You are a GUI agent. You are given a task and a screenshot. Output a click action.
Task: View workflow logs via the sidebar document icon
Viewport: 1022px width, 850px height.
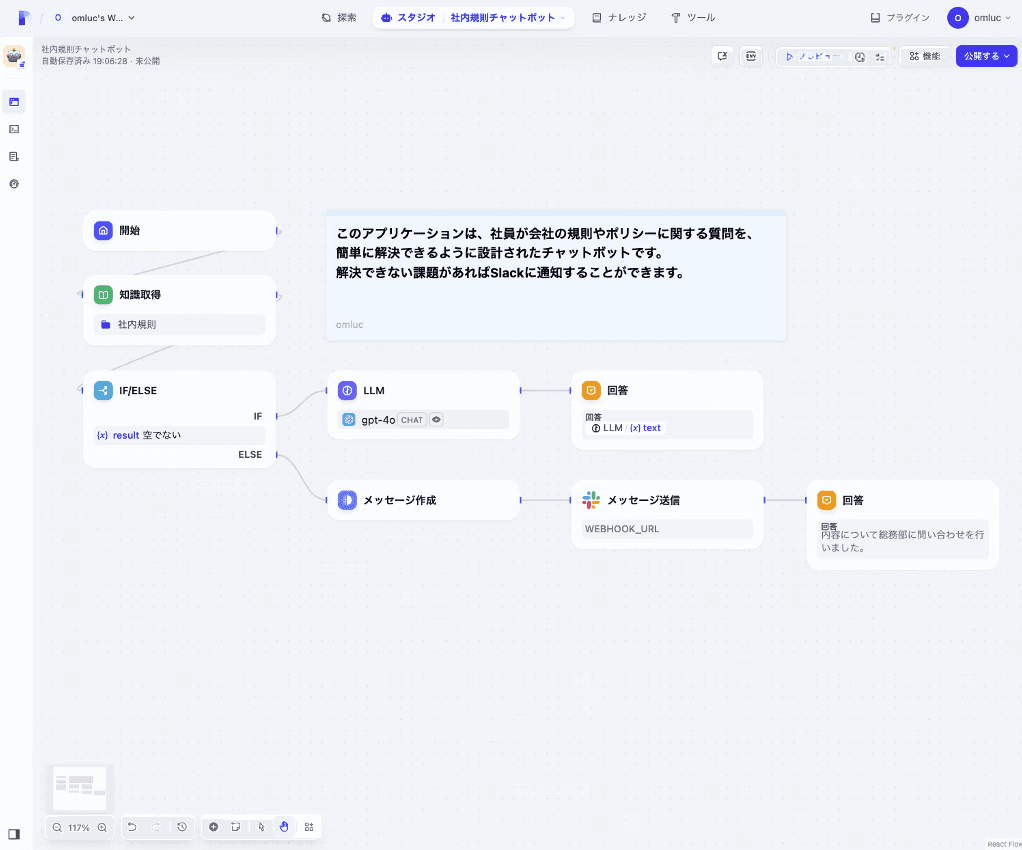14,156
